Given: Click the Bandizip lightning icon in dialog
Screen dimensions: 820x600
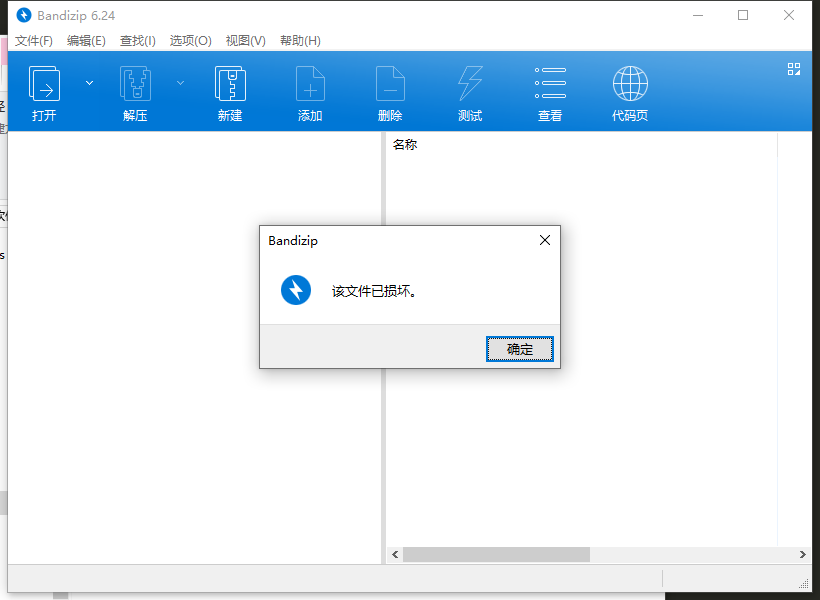Looking at the screenshot, I should (296, 290).
